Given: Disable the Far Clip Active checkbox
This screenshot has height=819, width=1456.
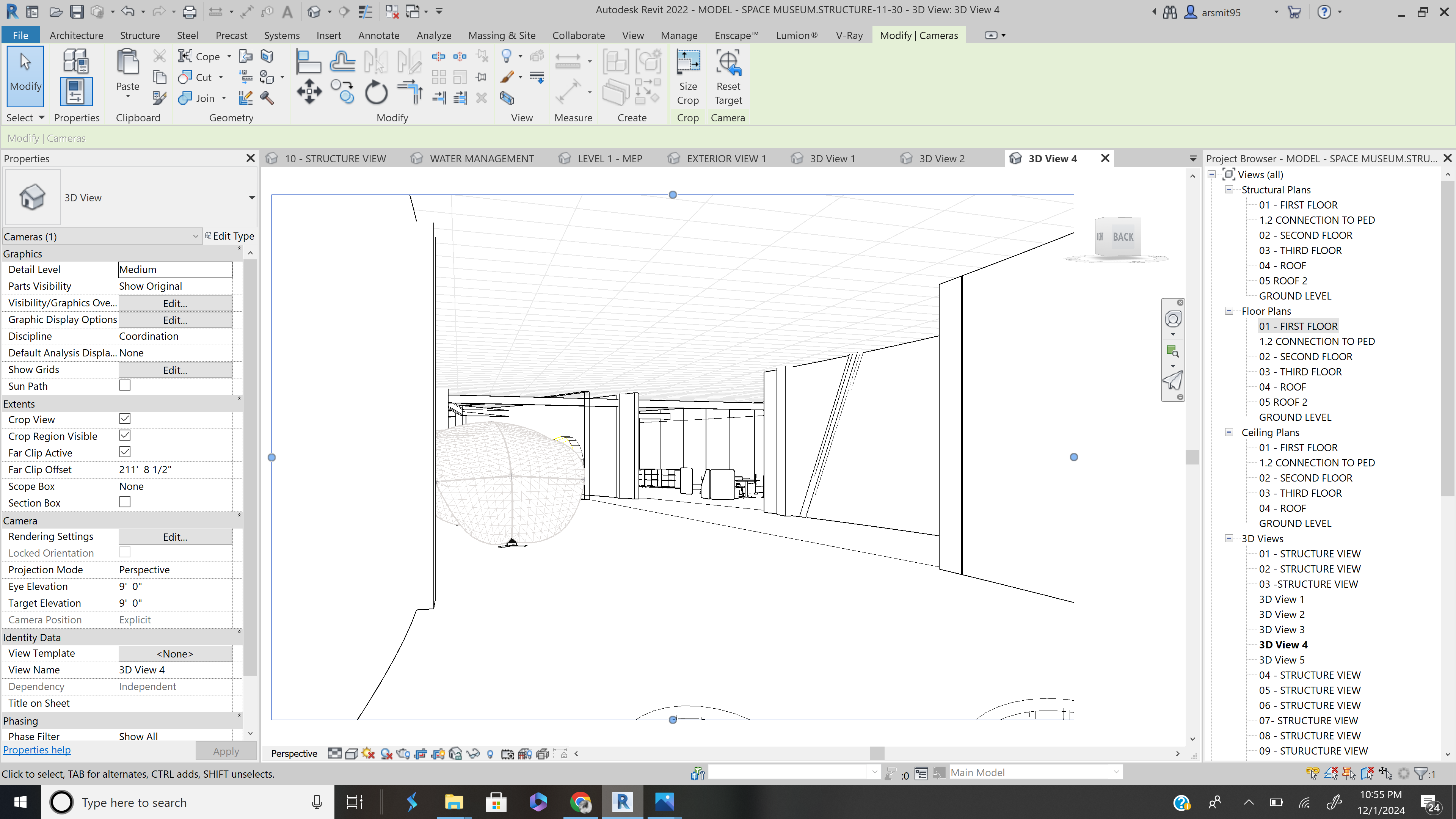Looking at the screenshot, I should 125,452.
